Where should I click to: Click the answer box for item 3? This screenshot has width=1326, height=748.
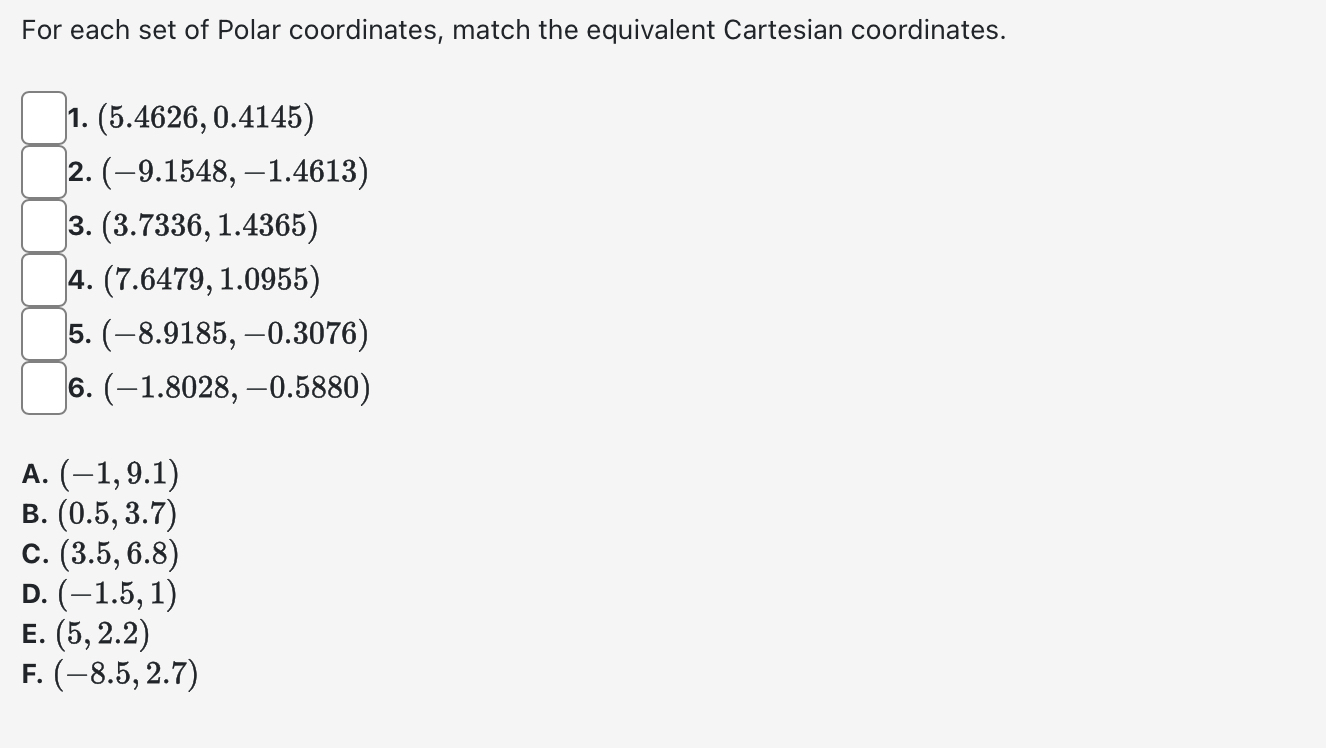click(42, 224)
